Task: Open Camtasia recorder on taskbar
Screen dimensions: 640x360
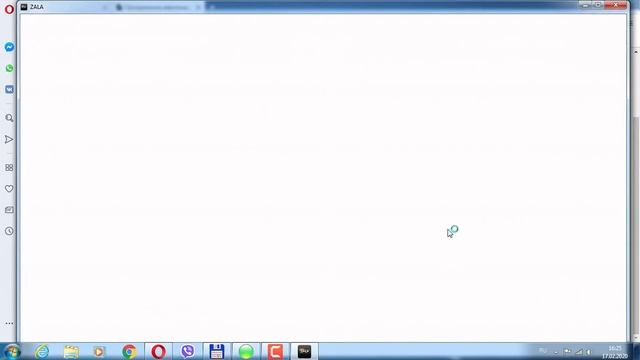Action: click(x=276, y=351)
